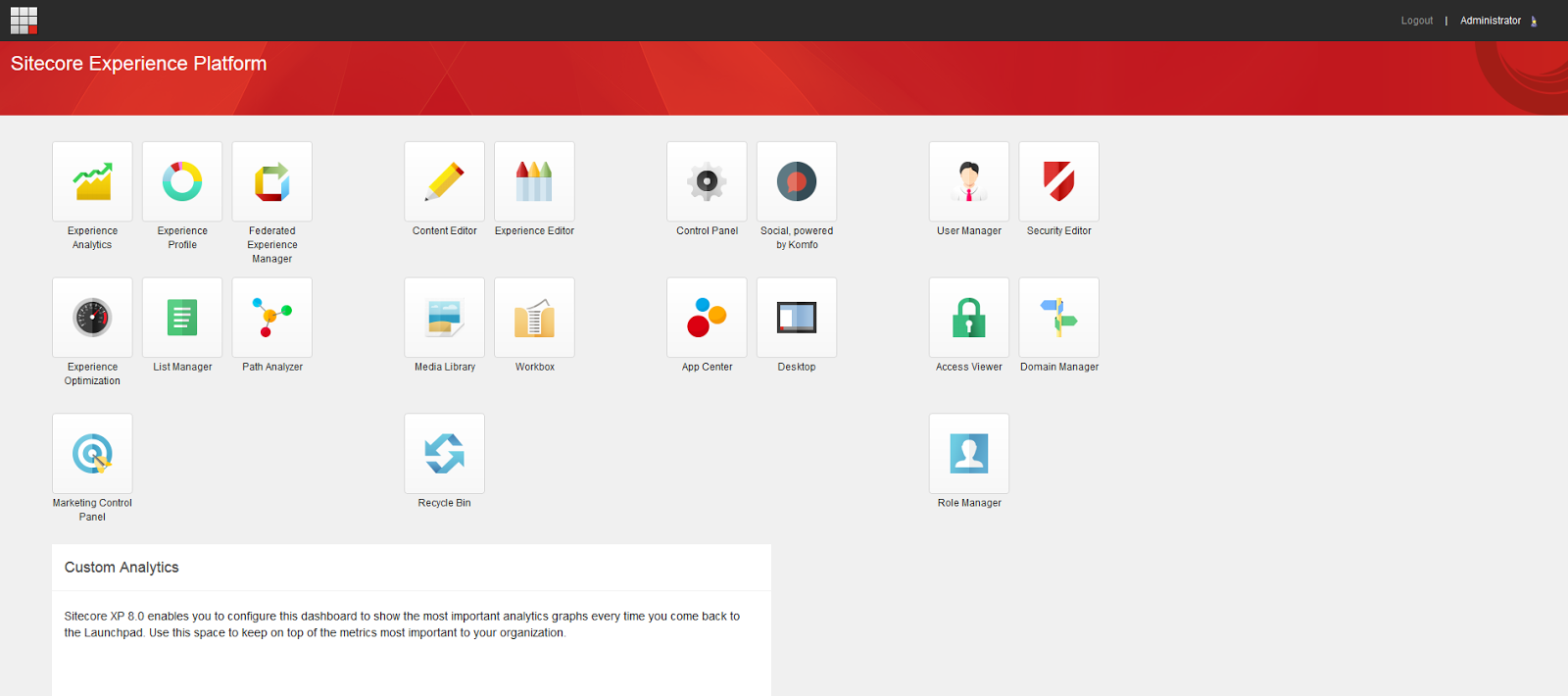Viewport: 1568px width, 696px height.
Task: Open the Content Editor pencil icon
Action: (445, 181)
